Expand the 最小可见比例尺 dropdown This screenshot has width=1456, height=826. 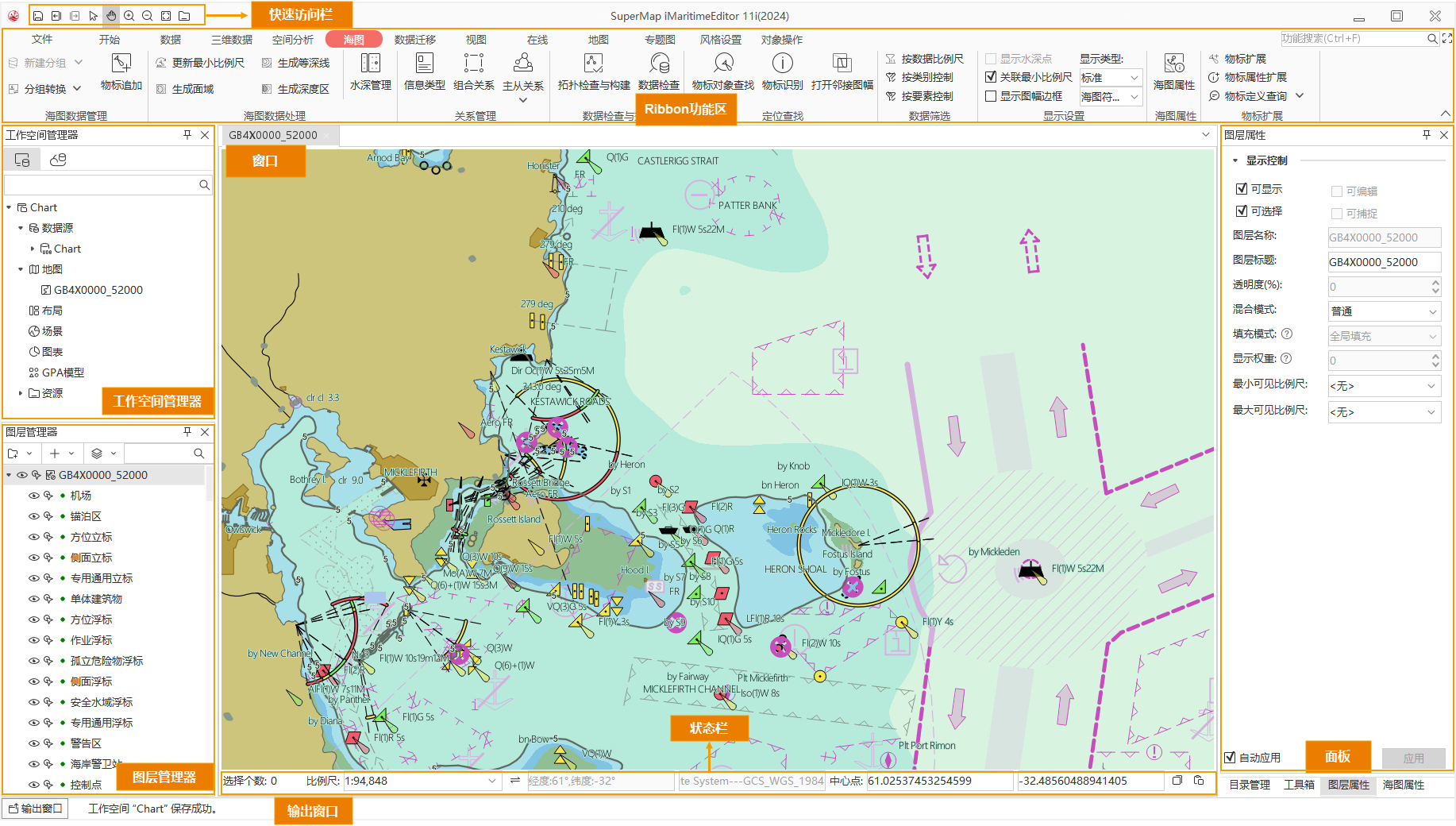(x=1384, y=386)
